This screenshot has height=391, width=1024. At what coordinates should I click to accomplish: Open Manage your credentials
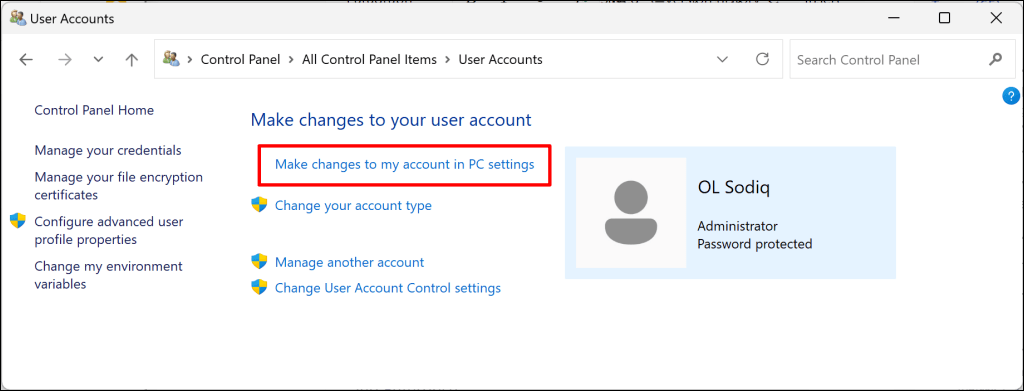(x=108, y=150)
